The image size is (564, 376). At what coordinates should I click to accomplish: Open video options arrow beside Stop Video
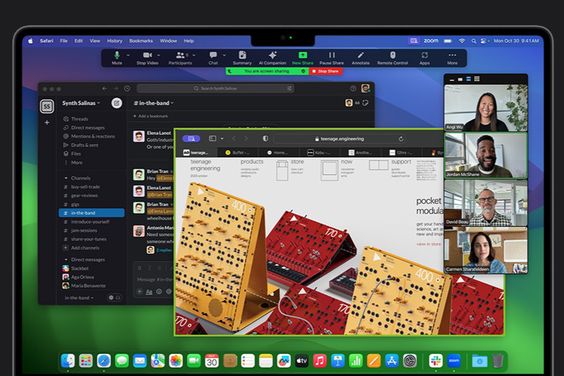pos(159,55)
